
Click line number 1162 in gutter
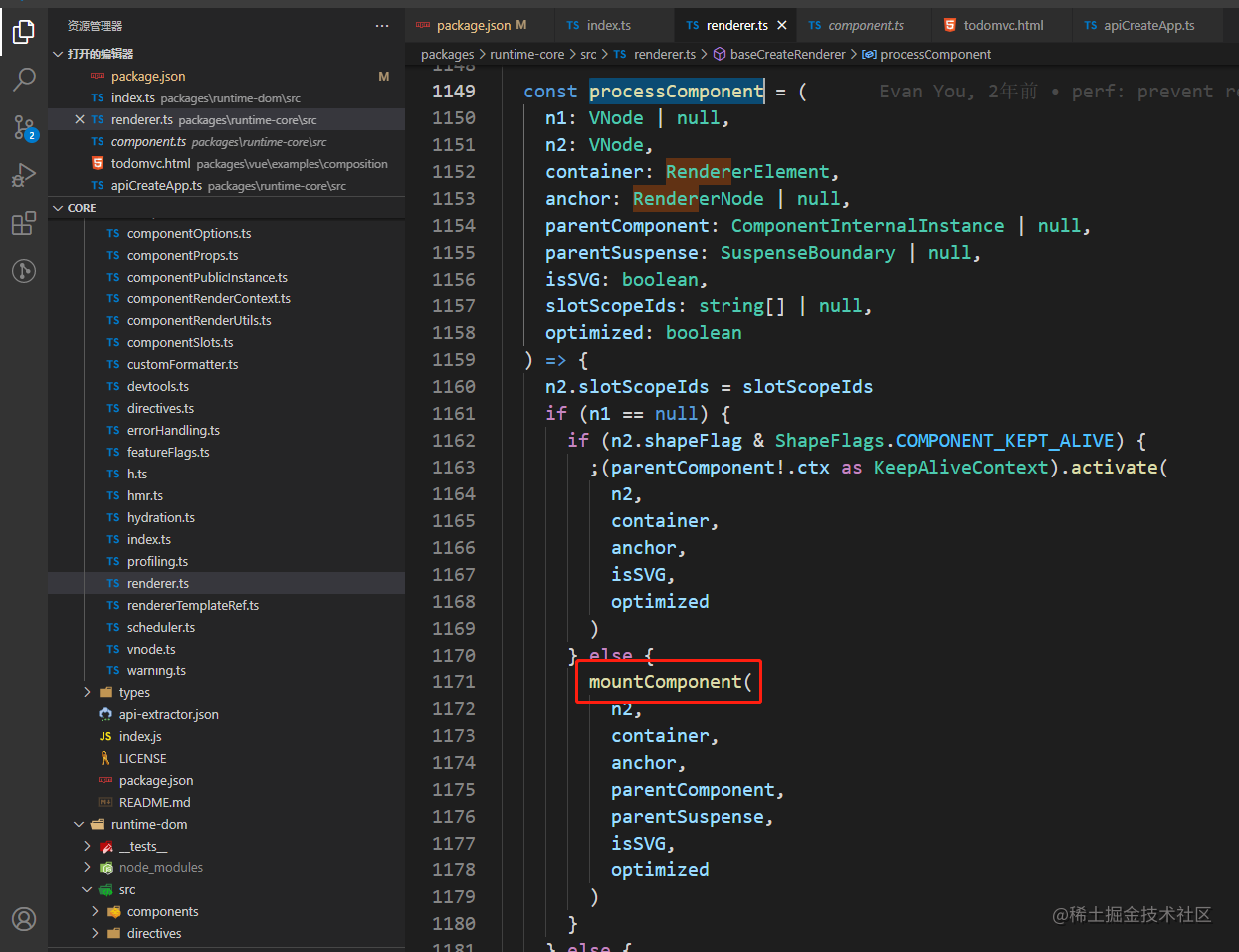tap(454, 440)
